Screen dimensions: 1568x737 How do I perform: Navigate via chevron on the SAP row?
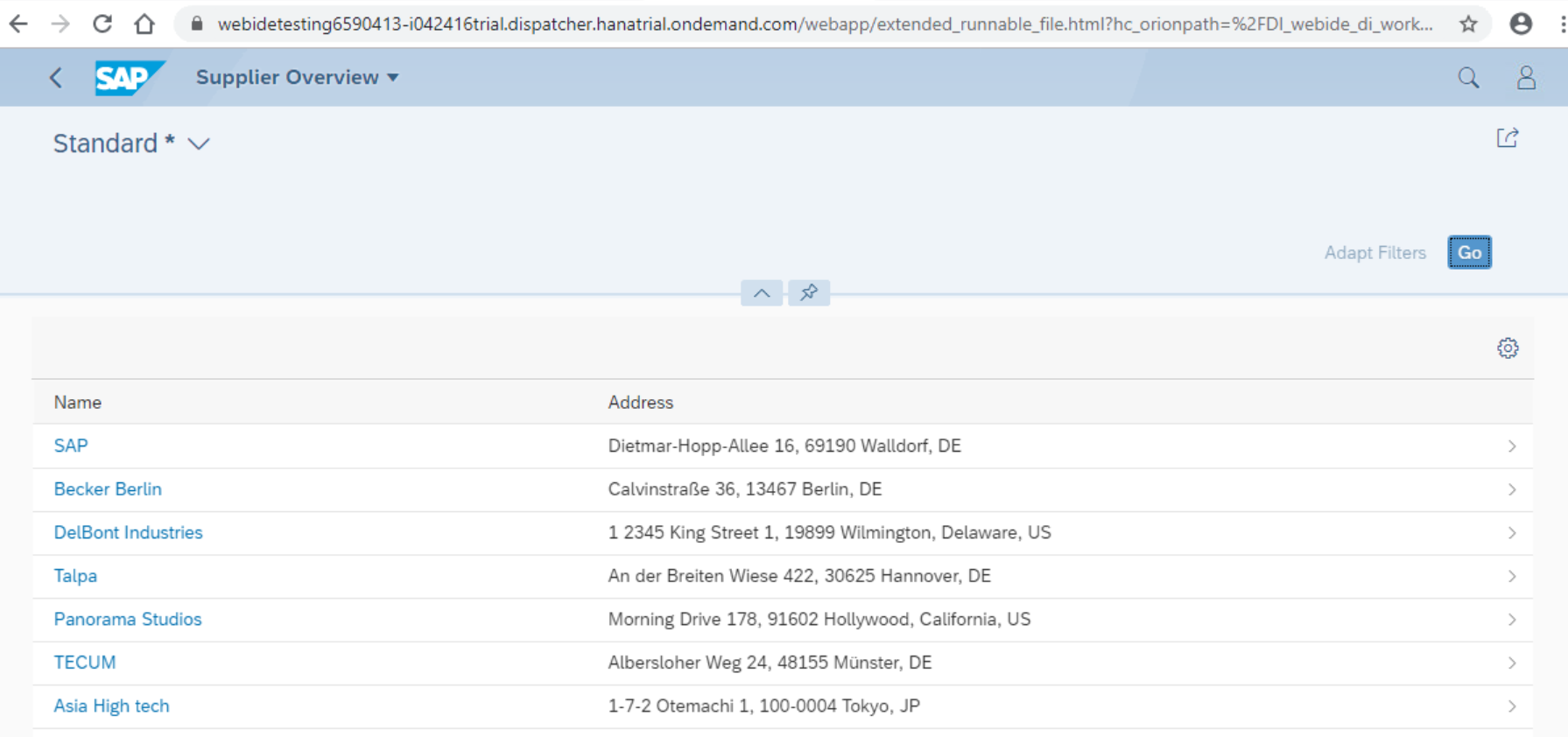(1512, 446)
